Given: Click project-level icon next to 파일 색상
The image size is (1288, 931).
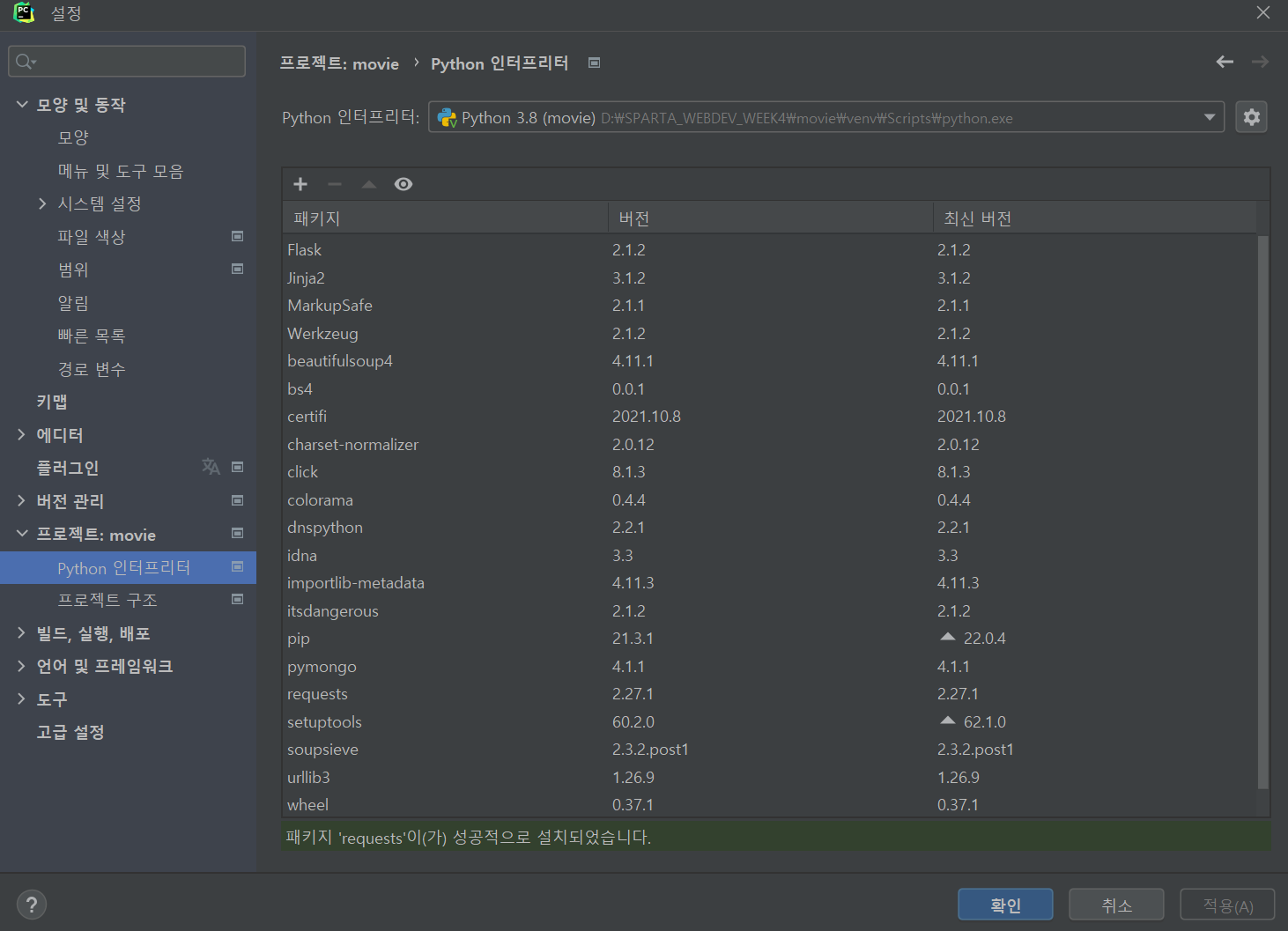Looking at the screenshot, I should (237, 236).
